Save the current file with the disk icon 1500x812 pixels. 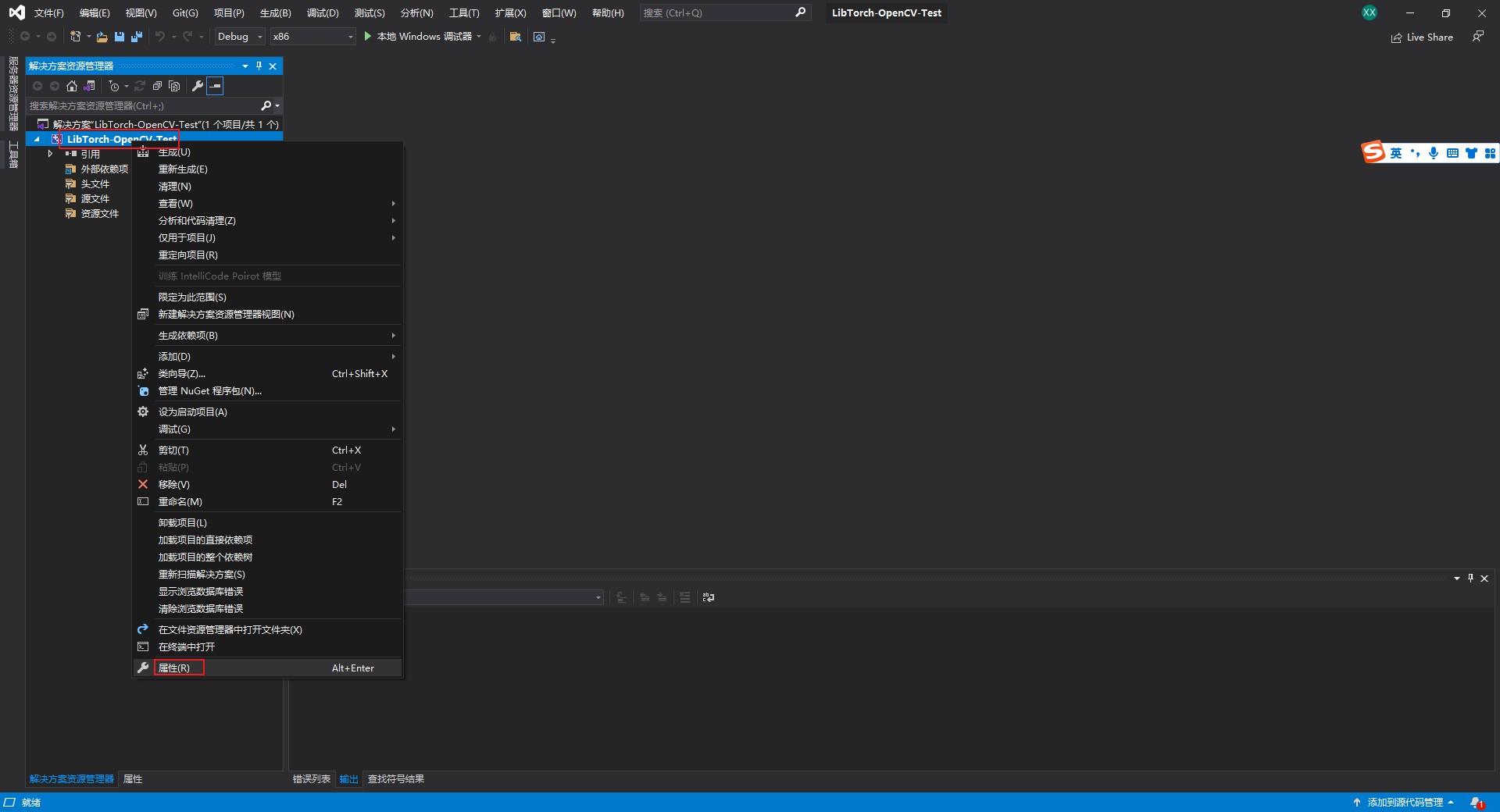coord(120,37)
